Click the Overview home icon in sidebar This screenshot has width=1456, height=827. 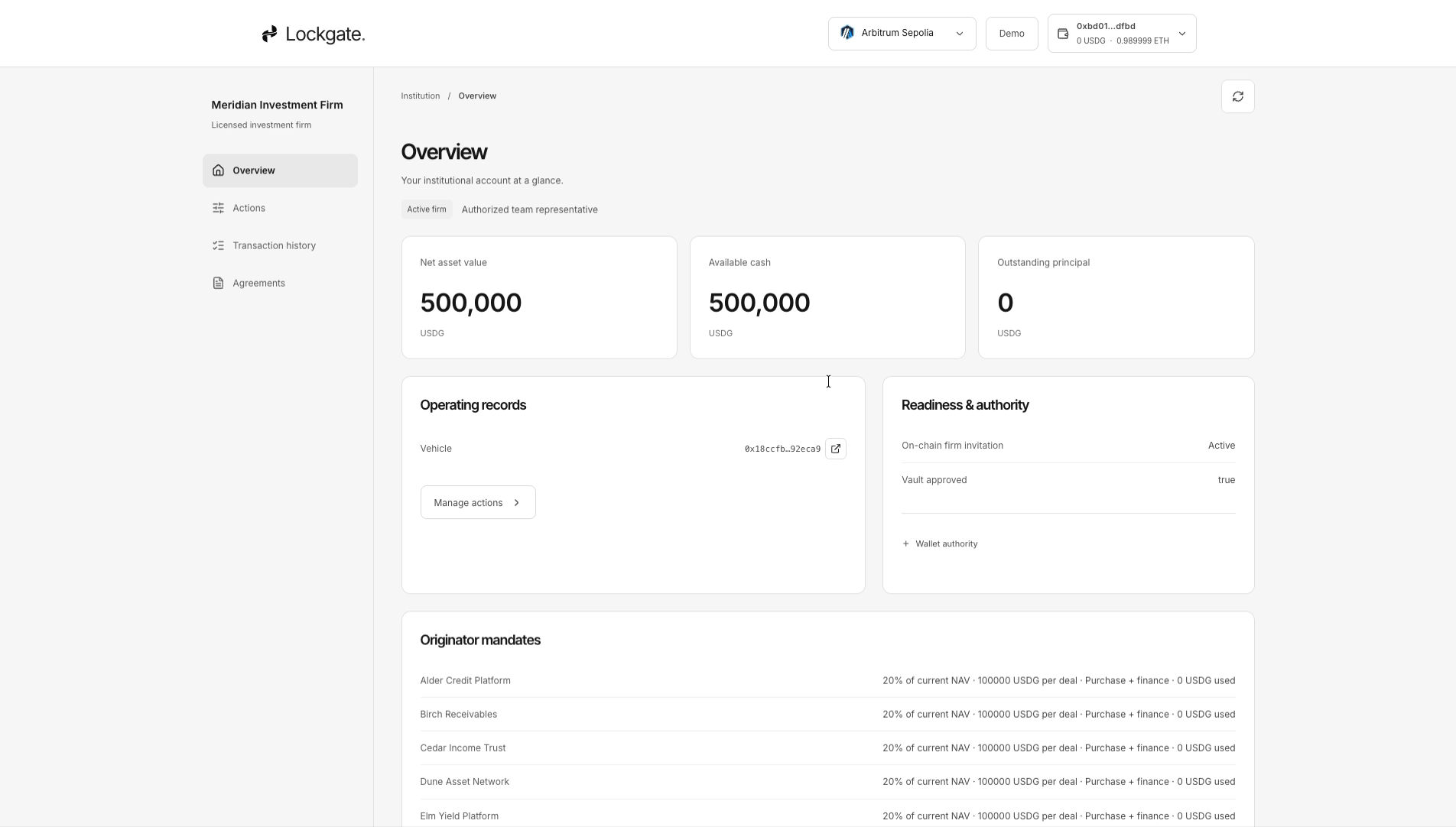pos(218,170)
